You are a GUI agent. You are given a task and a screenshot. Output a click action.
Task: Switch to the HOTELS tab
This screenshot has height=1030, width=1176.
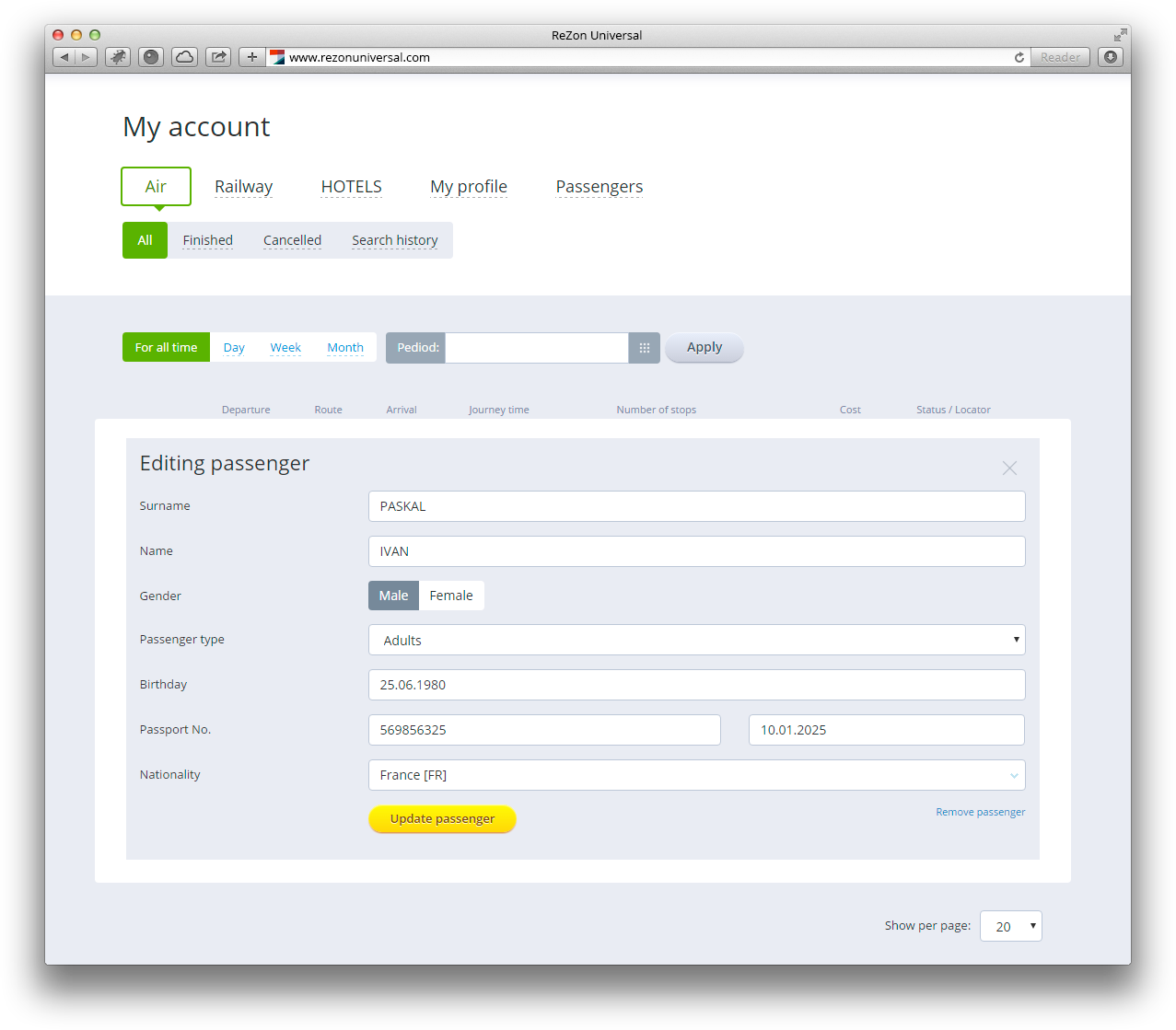point(351,187)
